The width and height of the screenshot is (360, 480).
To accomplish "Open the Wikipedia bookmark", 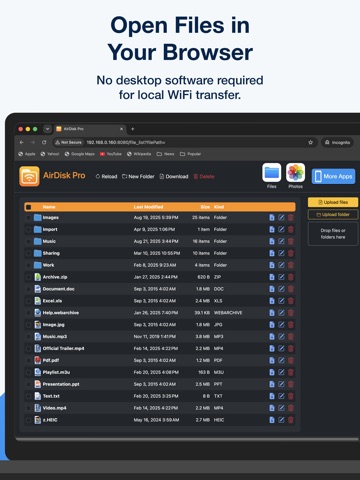I will pos(139,154).
